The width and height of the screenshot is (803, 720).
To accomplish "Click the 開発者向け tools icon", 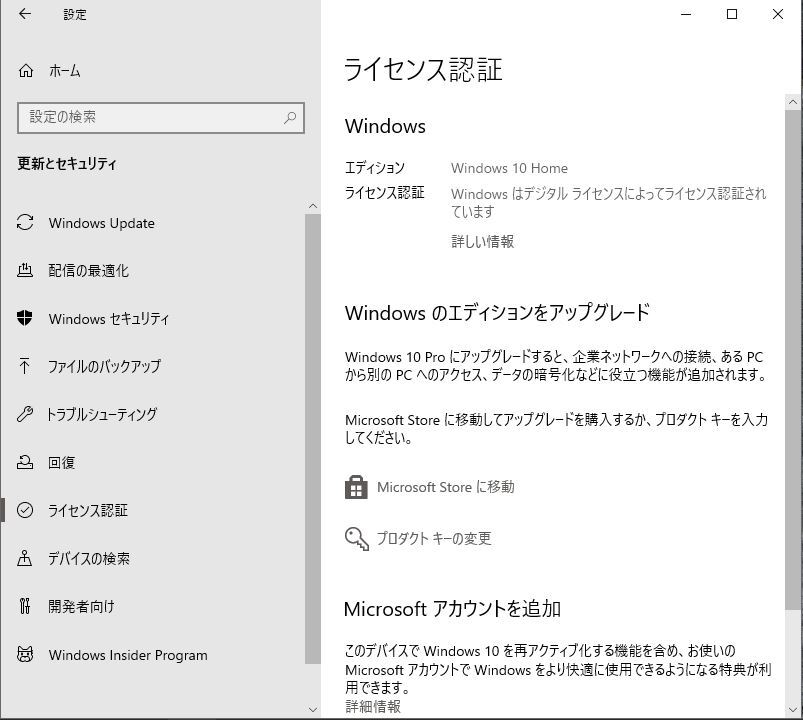I will coord(25,606).
